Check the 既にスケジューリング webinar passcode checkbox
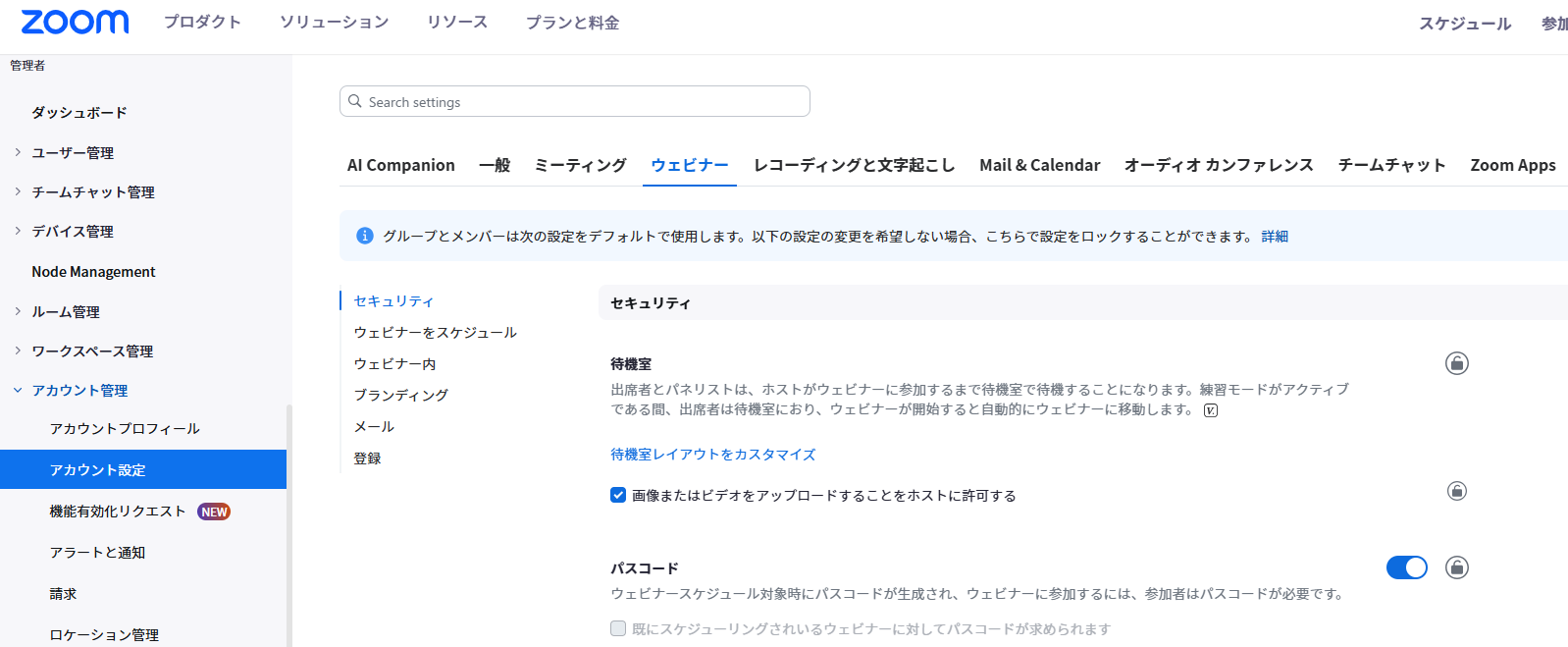1568x647 pixels. [x=618, y=628]
